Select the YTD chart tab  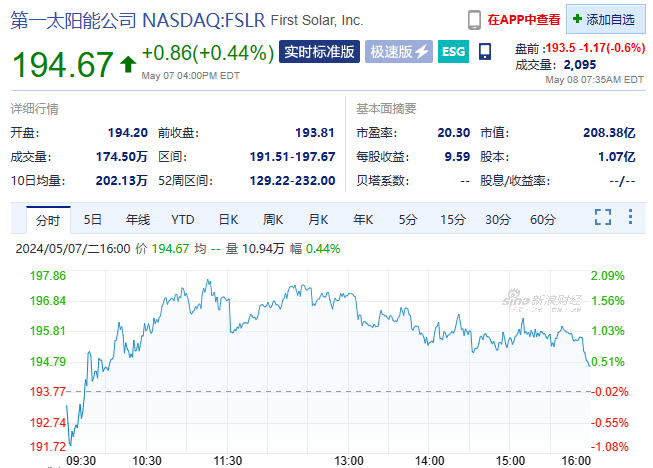point(182,219)
